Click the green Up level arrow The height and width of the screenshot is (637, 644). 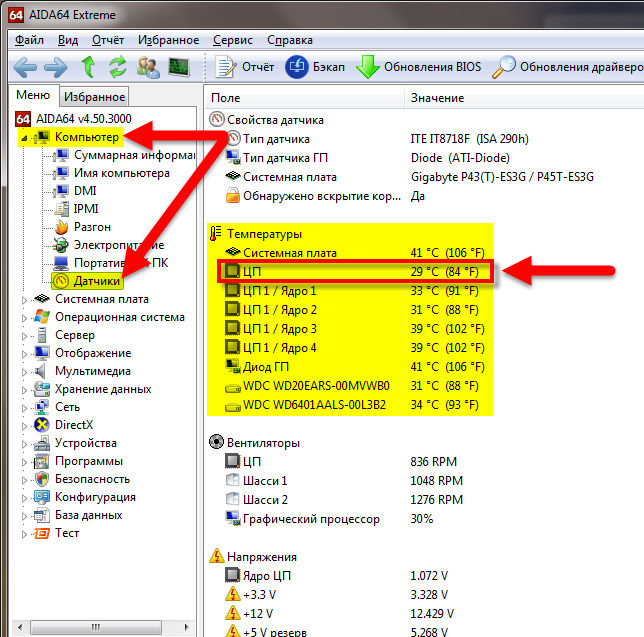pos(88,67)
